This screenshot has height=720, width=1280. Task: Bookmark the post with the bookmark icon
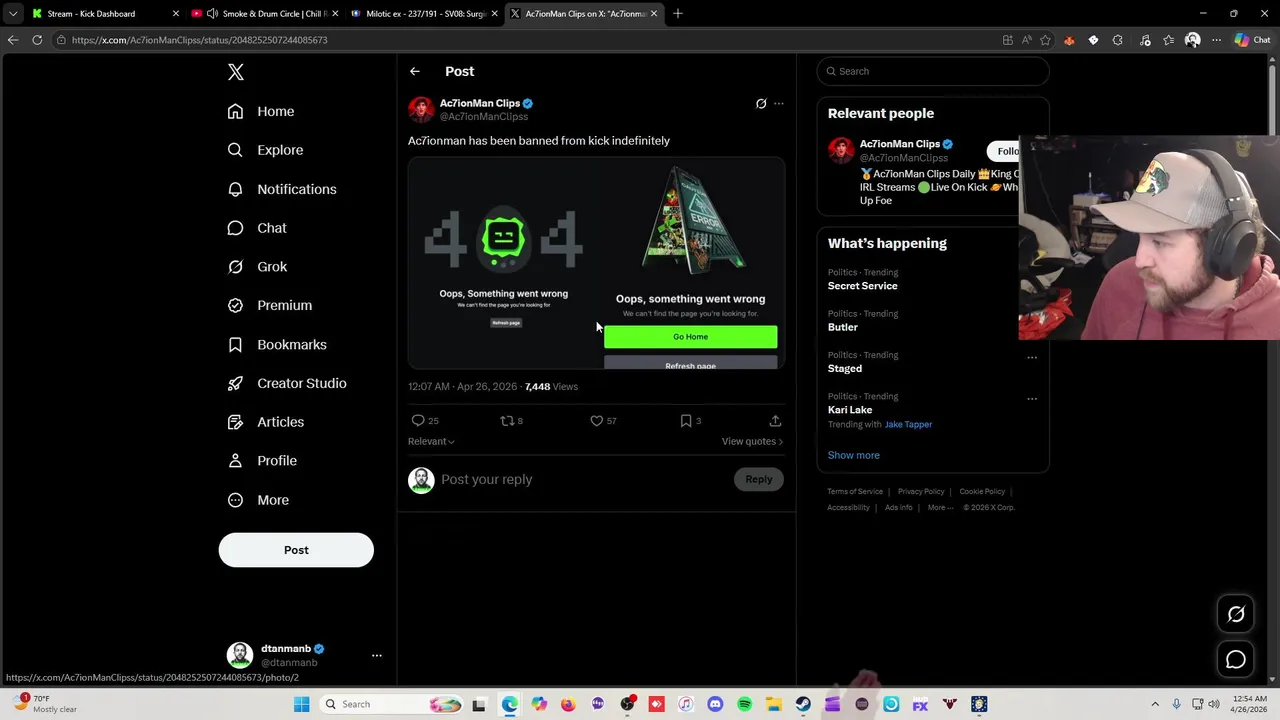pos(686,421)
